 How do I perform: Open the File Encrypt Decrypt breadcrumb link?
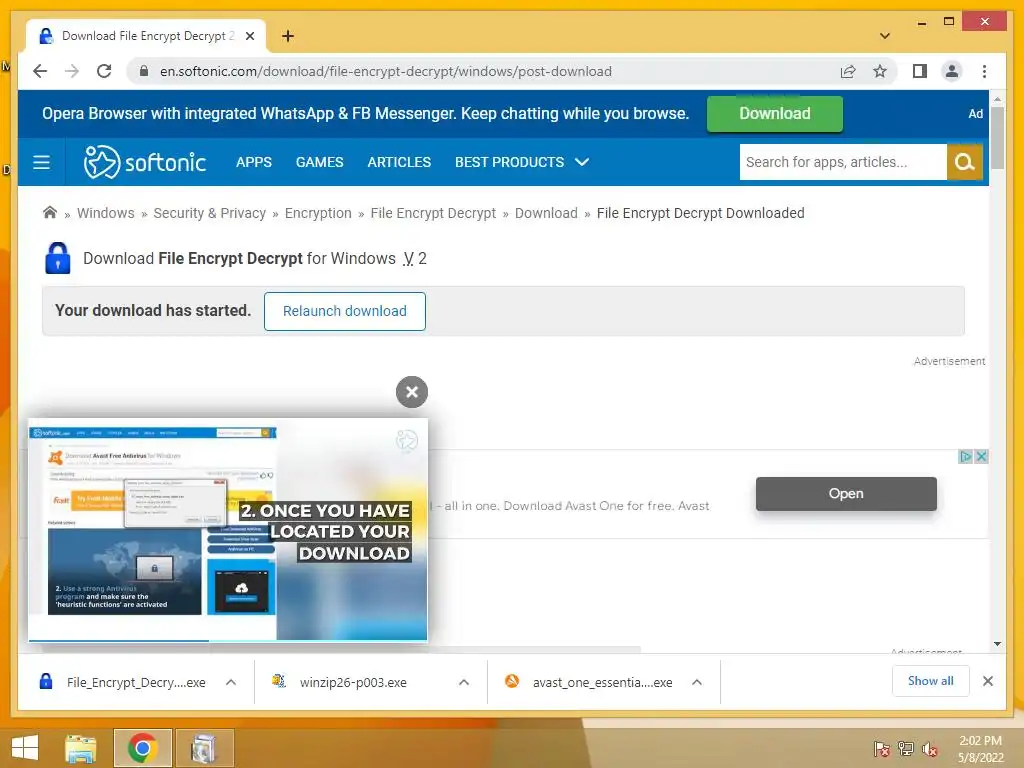pos(433,213)
